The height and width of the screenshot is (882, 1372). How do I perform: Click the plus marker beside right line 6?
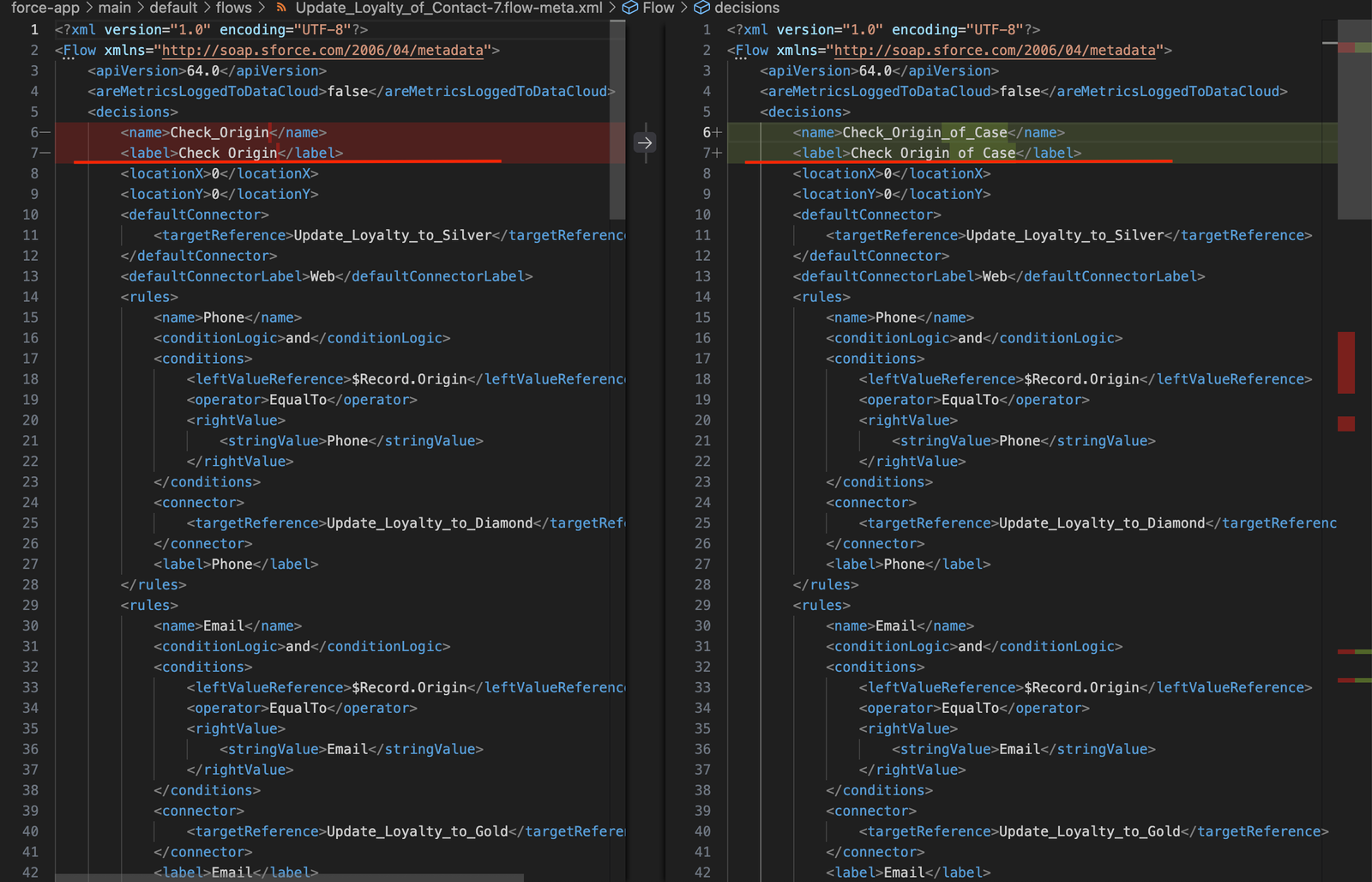(x=718, y=132)
